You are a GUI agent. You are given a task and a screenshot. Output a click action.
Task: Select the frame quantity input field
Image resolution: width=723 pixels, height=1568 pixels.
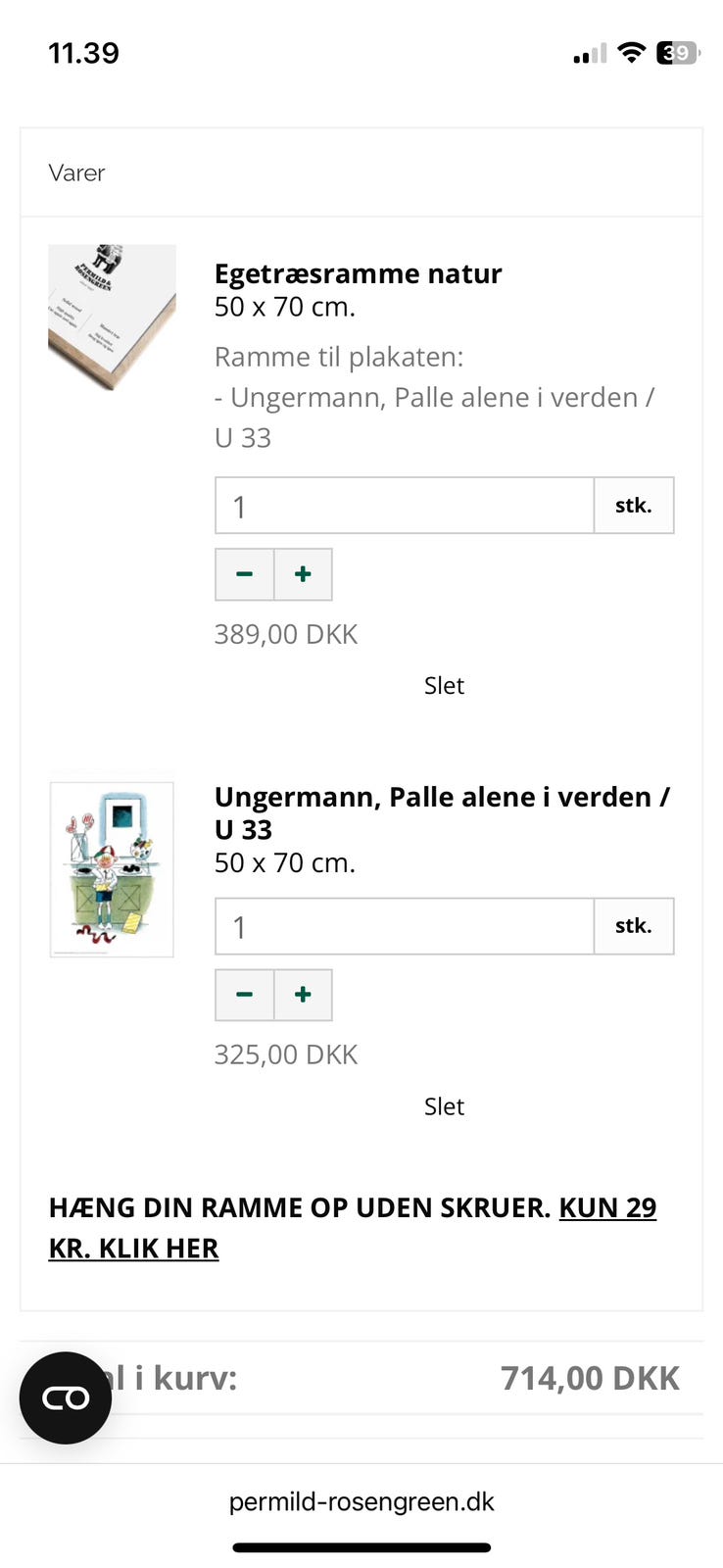click(404, 505)
